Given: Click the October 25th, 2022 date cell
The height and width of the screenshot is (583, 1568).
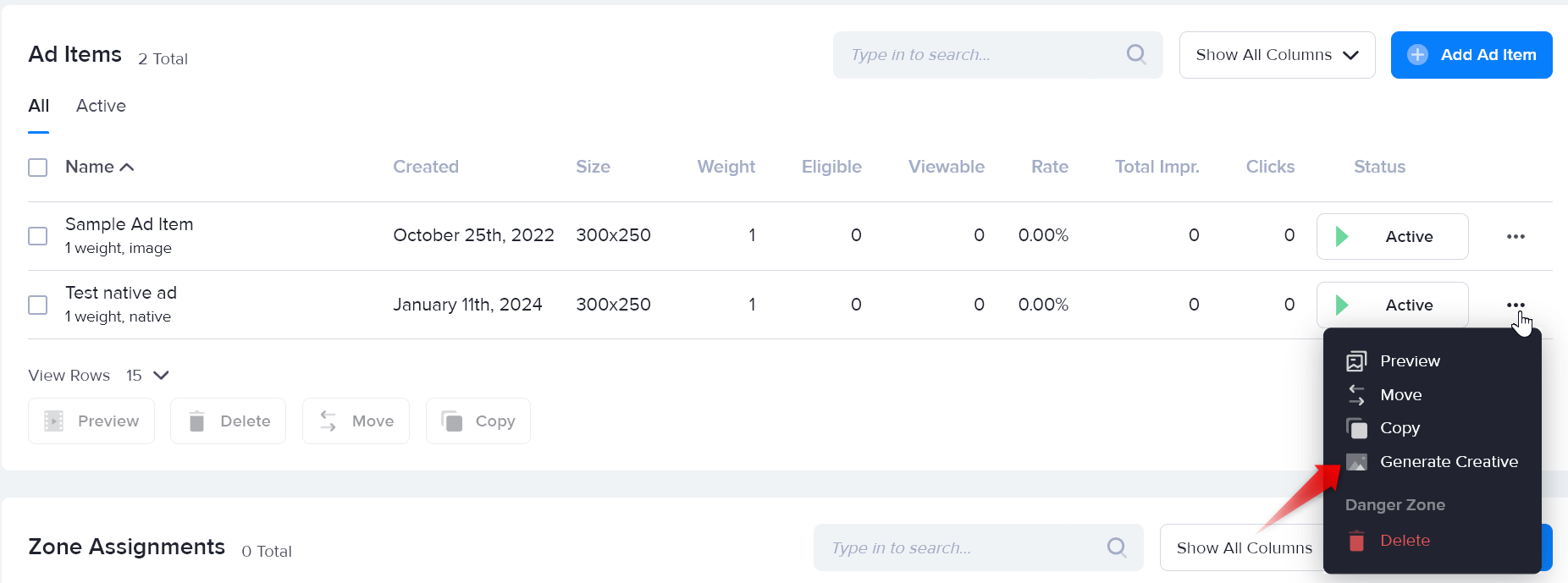Looking at the screenshot, I should [473, 235].
